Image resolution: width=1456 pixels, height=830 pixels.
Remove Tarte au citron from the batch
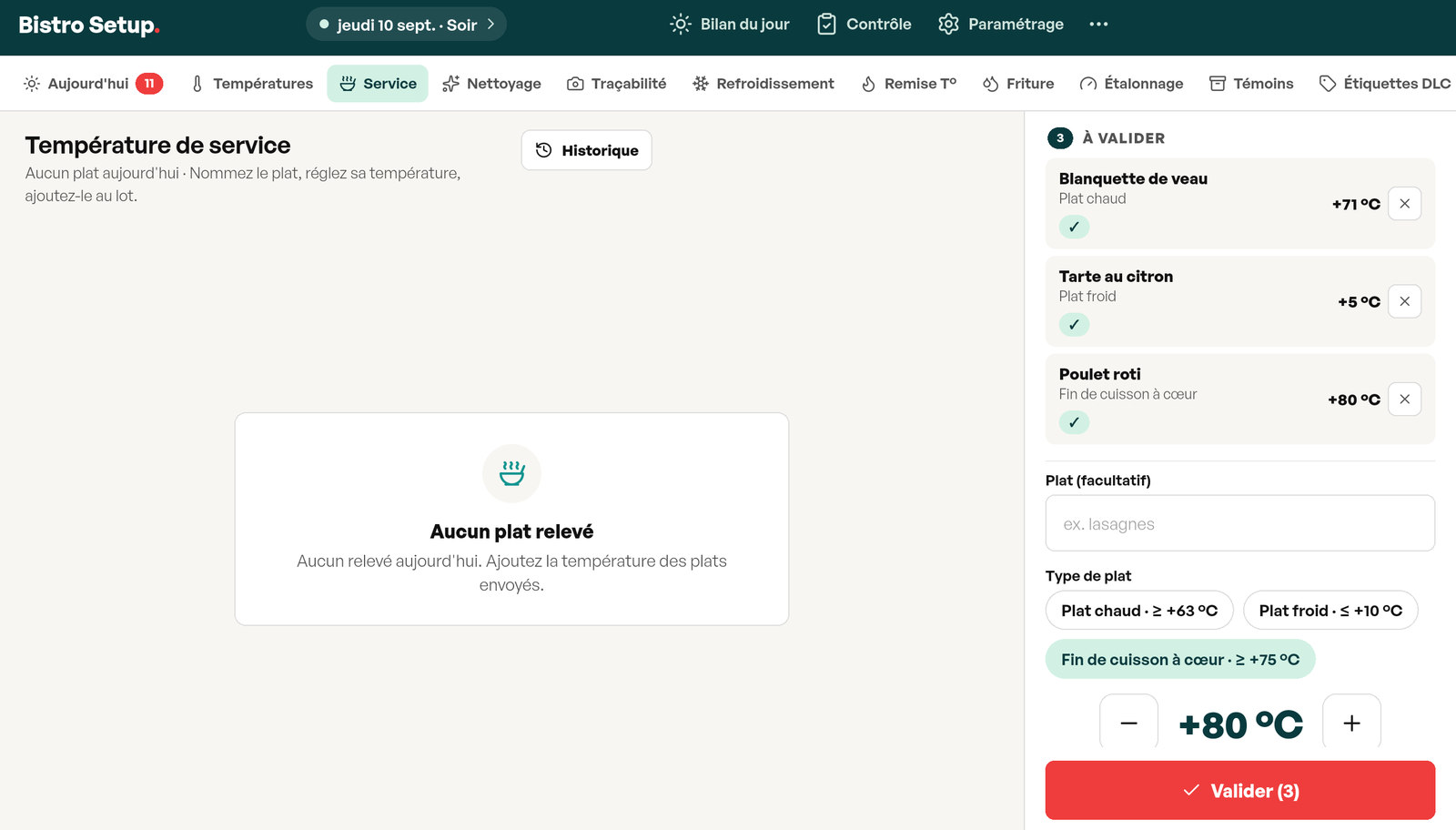click(1404, 301)
